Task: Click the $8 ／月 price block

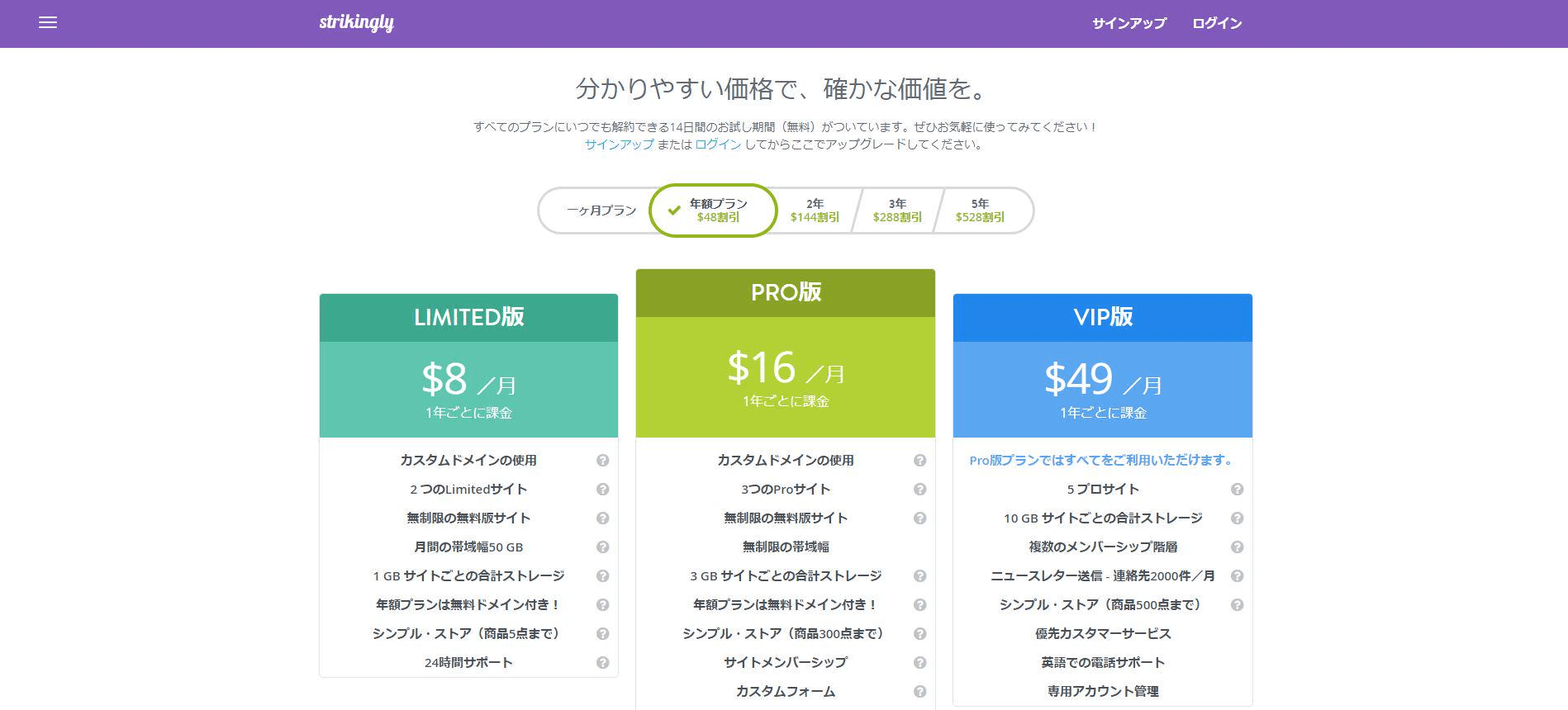Action: tap(468, 390)
